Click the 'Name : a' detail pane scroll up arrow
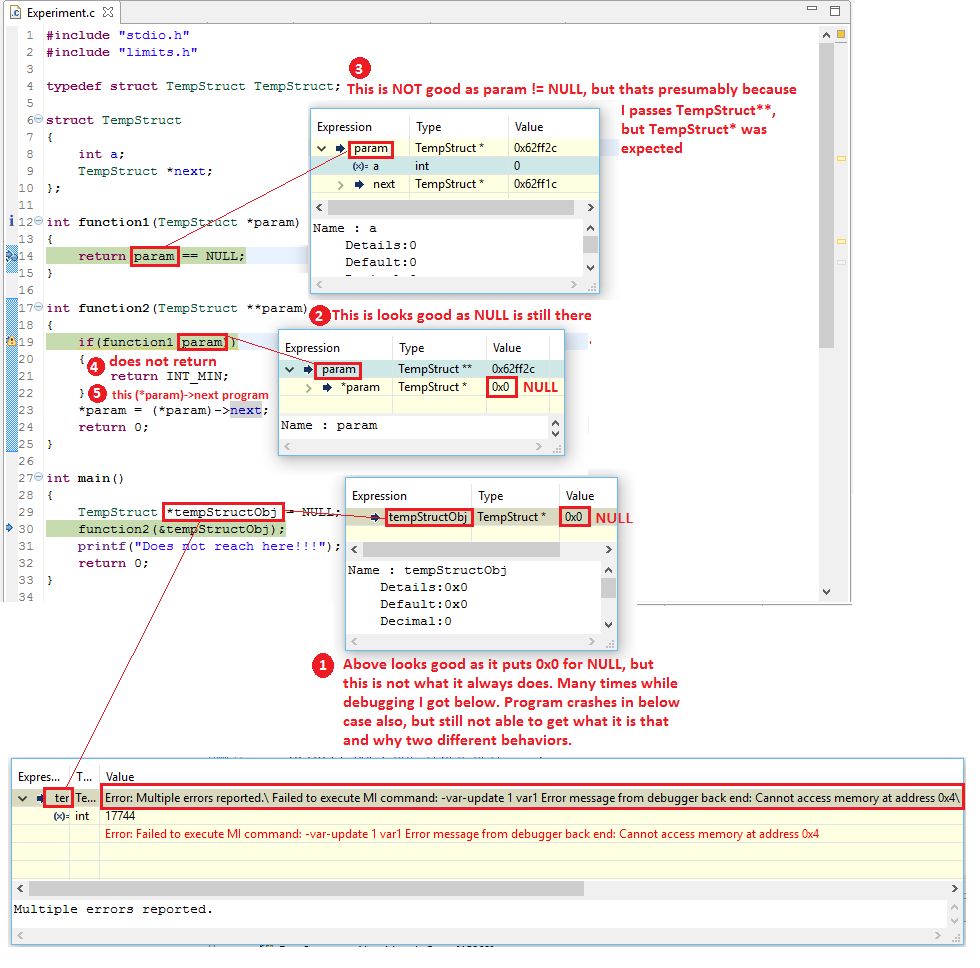 590,228
